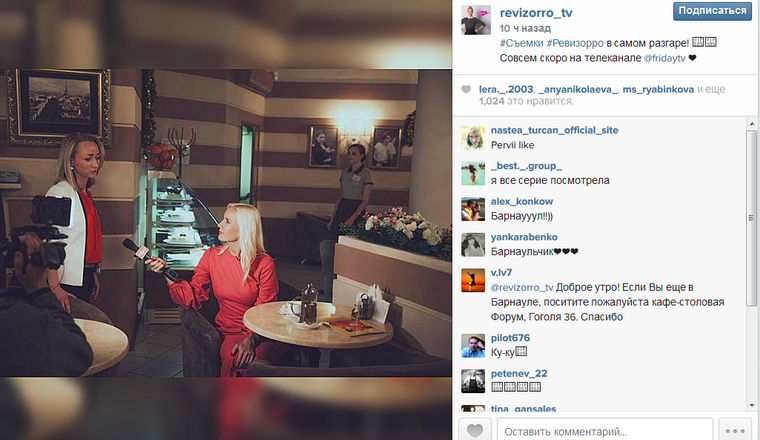Click nastea_turcan_official_site avatar
The height and width of the screenshot is (440, 760).
coord(473,138)
